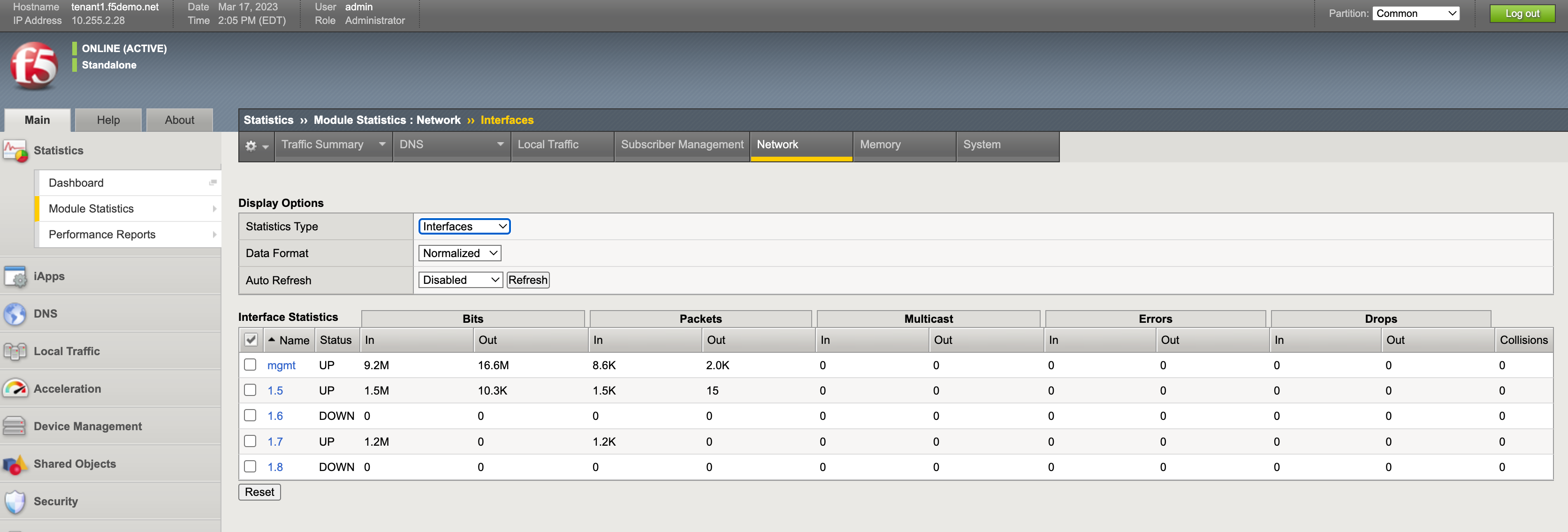Click the Packets group header
The width and height of the screenshot is (1568, 532).
(700, 319)
